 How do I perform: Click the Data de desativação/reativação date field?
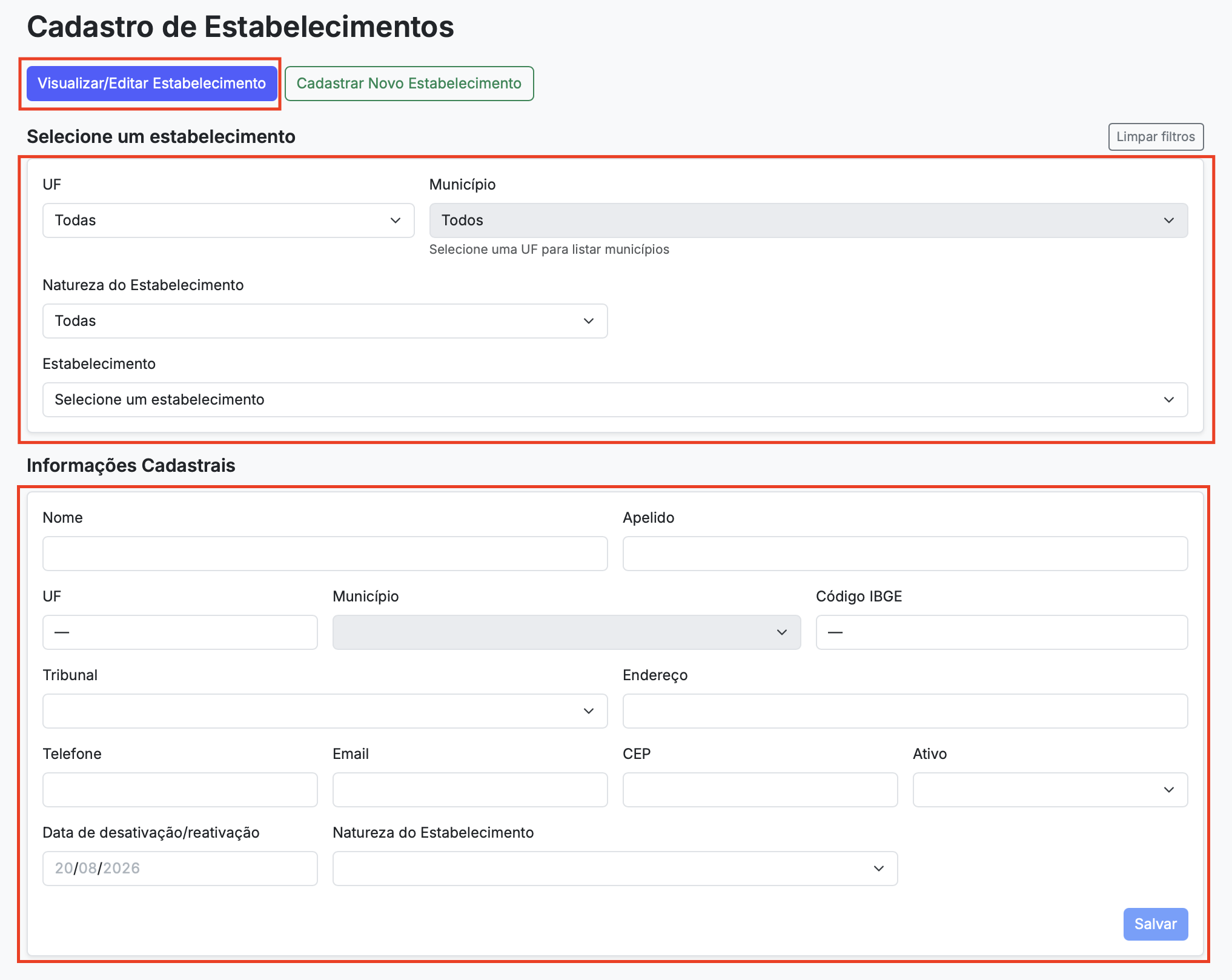tap(180, 869)
